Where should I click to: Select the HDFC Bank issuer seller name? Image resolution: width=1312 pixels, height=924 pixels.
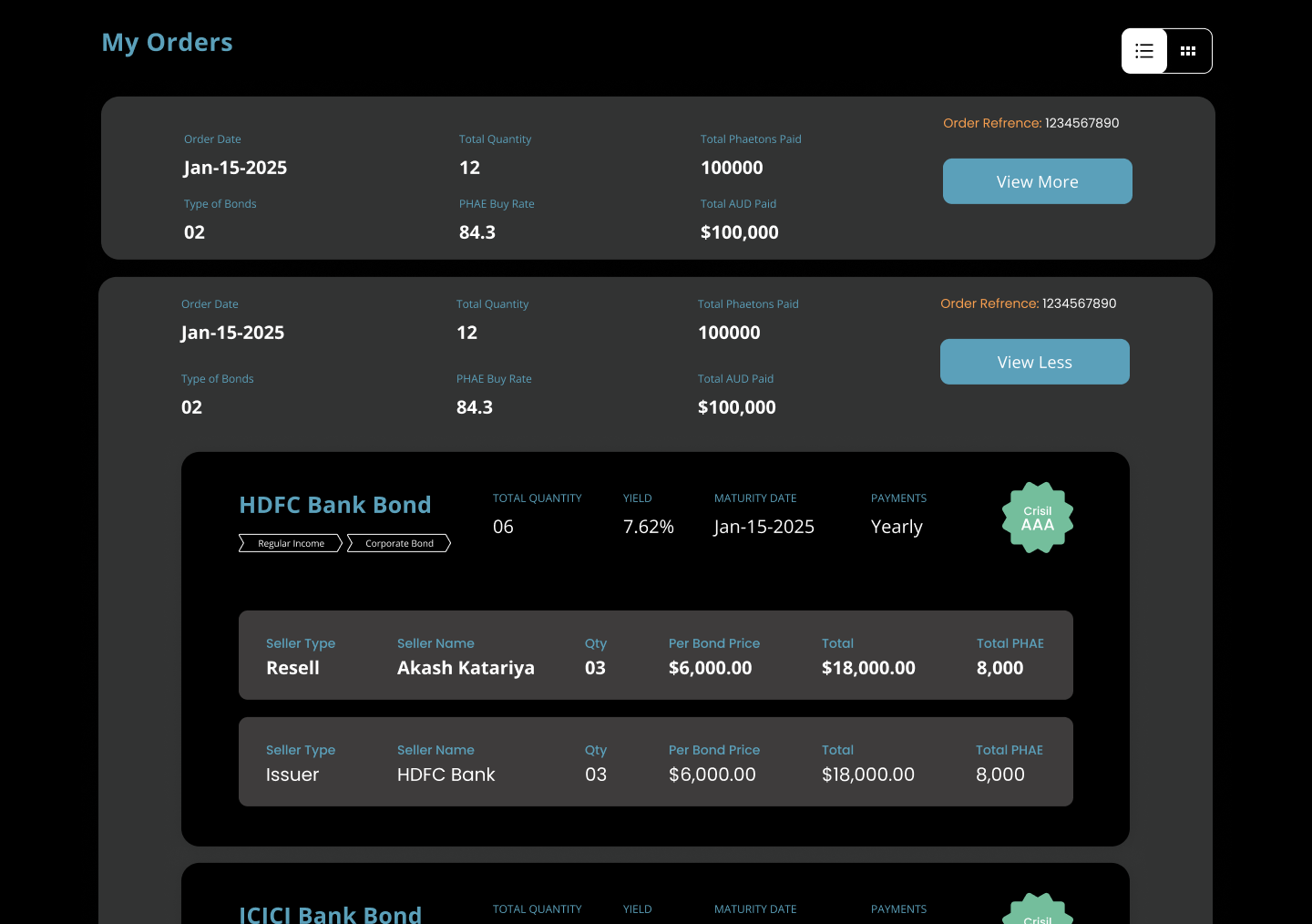pyautogui.click(x=446, y=775)
